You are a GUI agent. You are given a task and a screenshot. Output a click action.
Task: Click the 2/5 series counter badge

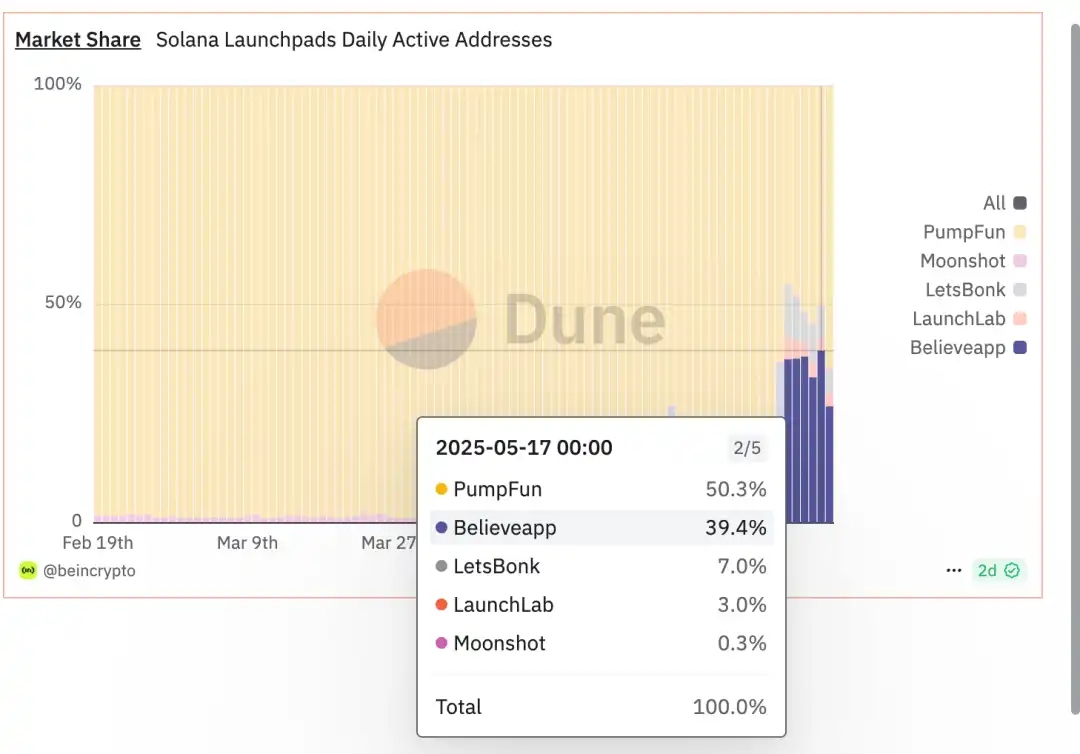pyautogui.click(x=748, y=448)
